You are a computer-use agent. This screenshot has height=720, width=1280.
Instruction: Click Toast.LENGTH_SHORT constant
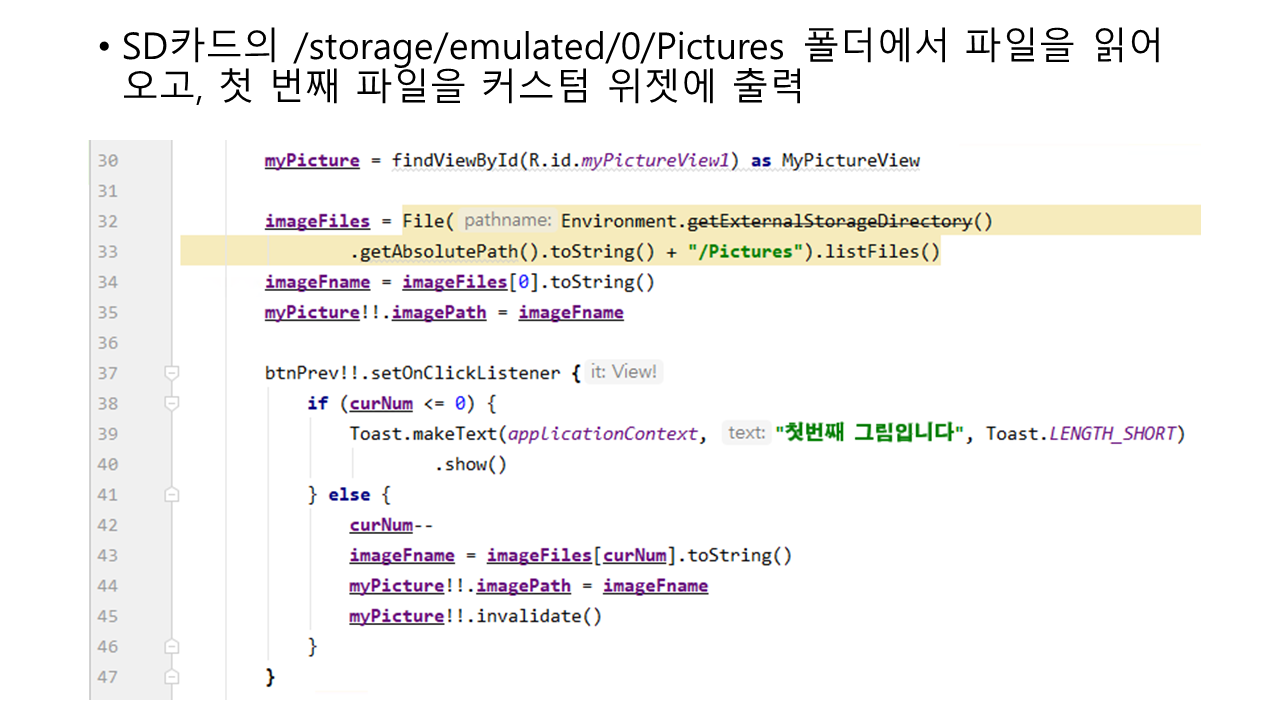1115,433
